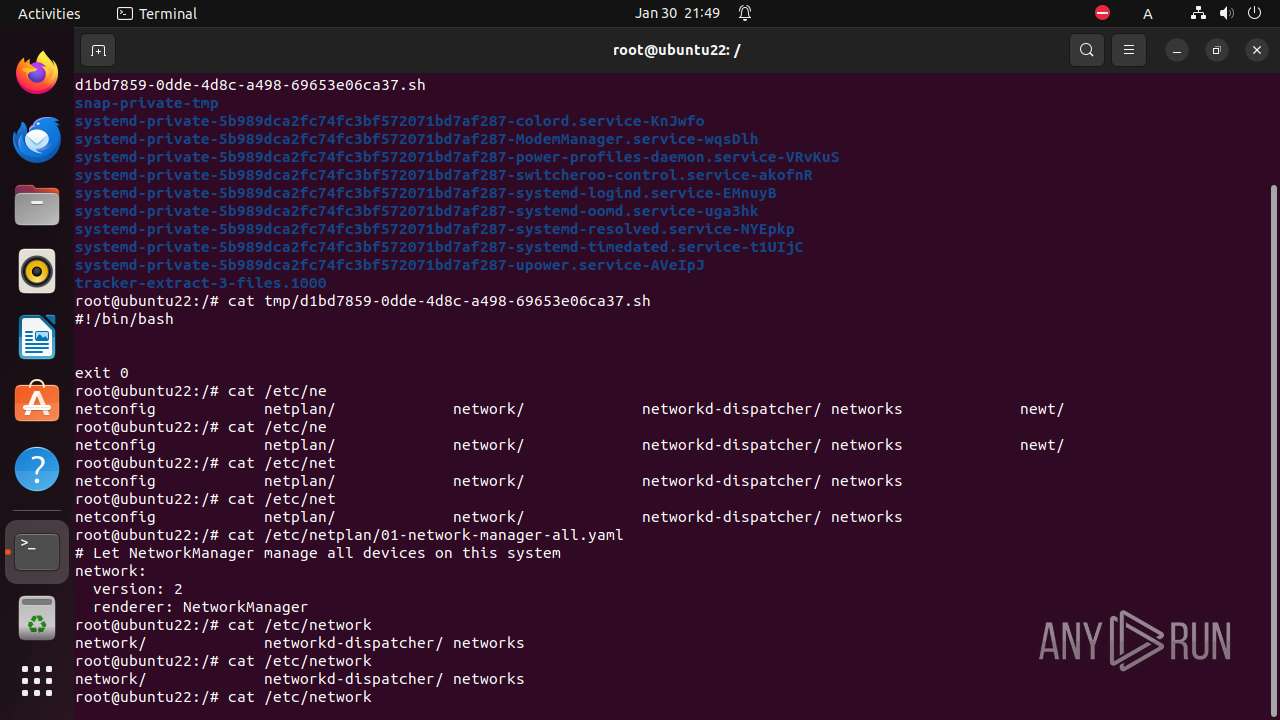Launch Thunderbird mail from the dock
The height and width of the screenshot is (720, 1280).
[x=37, y=139]
